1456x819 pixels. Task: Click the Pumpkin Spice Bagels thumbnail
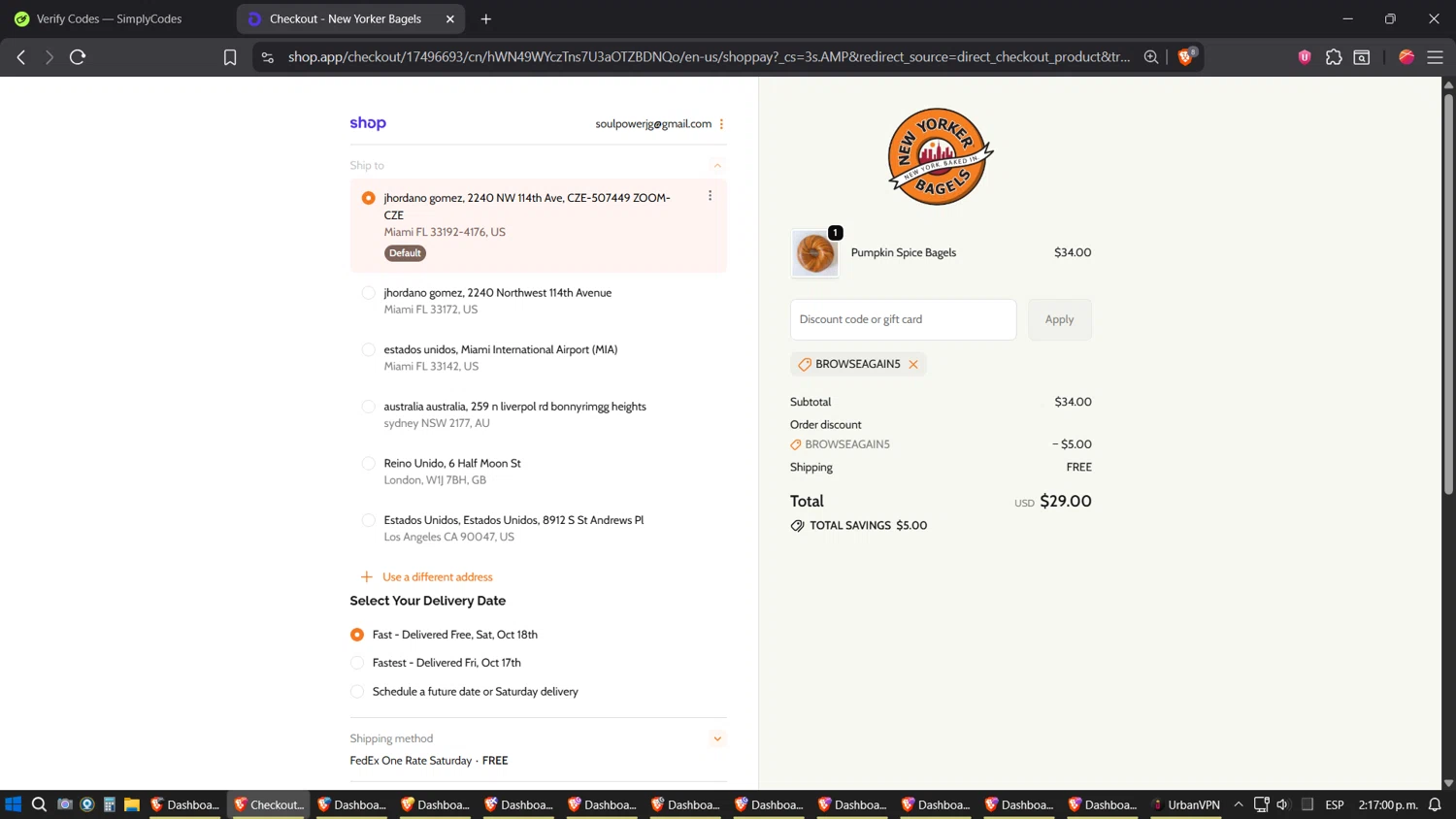pyautogui.click(x=815, y=253)
